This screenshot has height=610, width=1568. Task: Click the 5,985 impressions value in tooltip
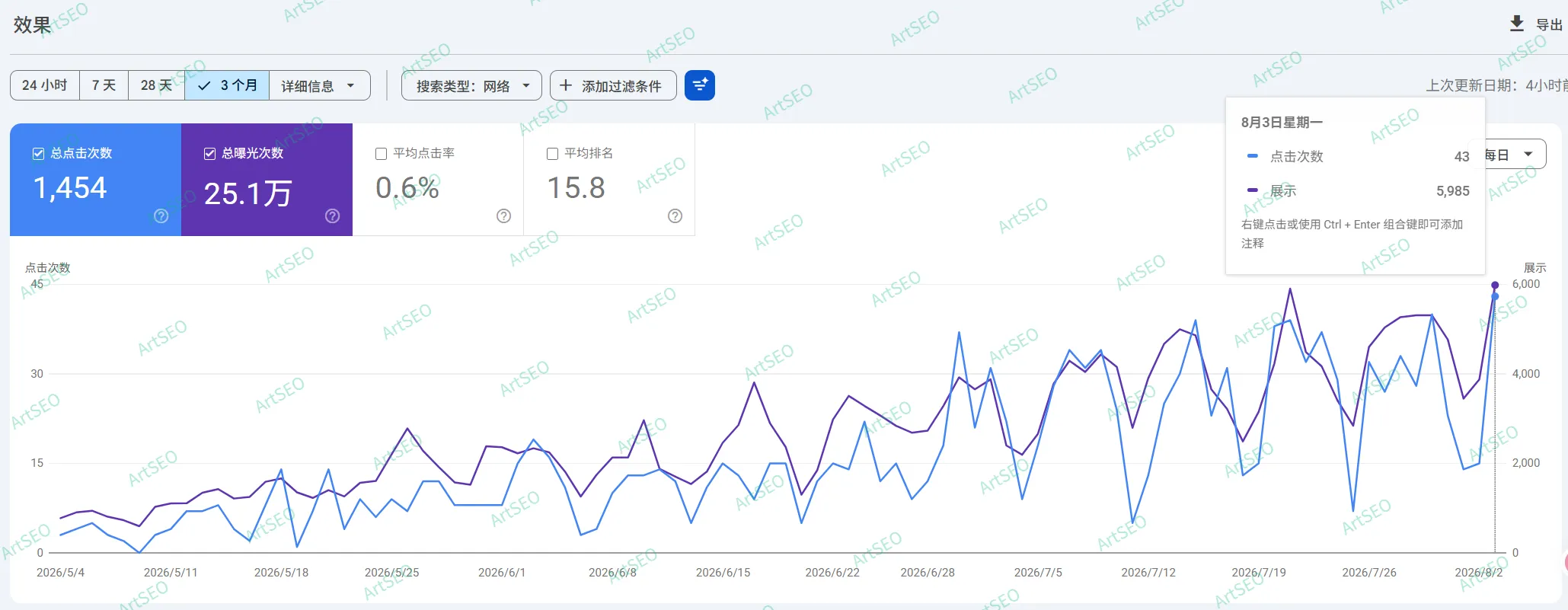pos(1452,191)
